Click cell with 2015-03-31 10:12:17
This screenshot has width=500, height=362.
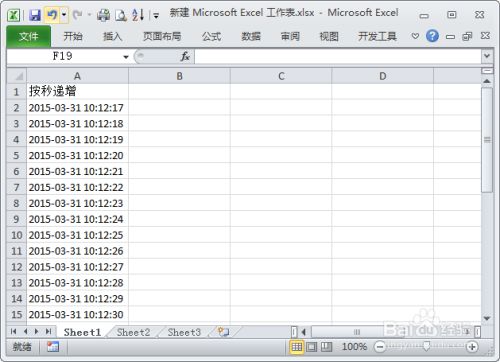77,108
